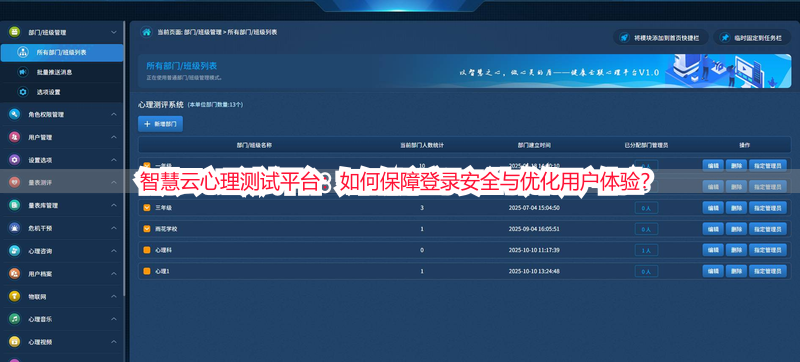Screen dimensions: 800x362
Task: Click the 所有部门/班级列表 org-chart icon
Action: [x=22, y=53]
